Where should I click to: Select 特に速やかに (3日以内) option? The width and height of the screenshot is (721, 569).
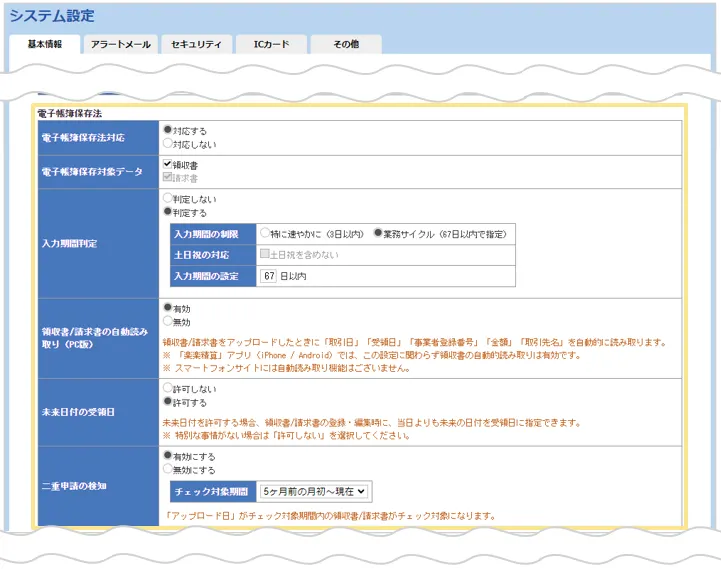[x=265, y=233]
